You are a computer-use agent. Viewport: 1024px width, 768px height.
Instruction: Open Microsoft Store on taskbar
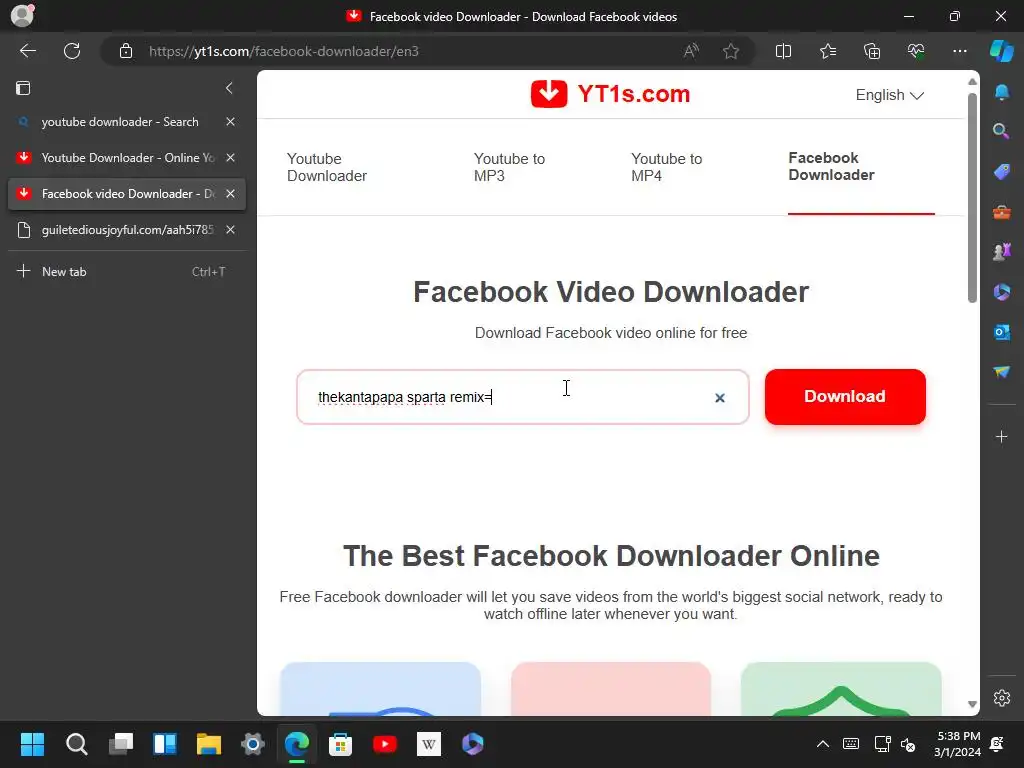coord(340,743)
